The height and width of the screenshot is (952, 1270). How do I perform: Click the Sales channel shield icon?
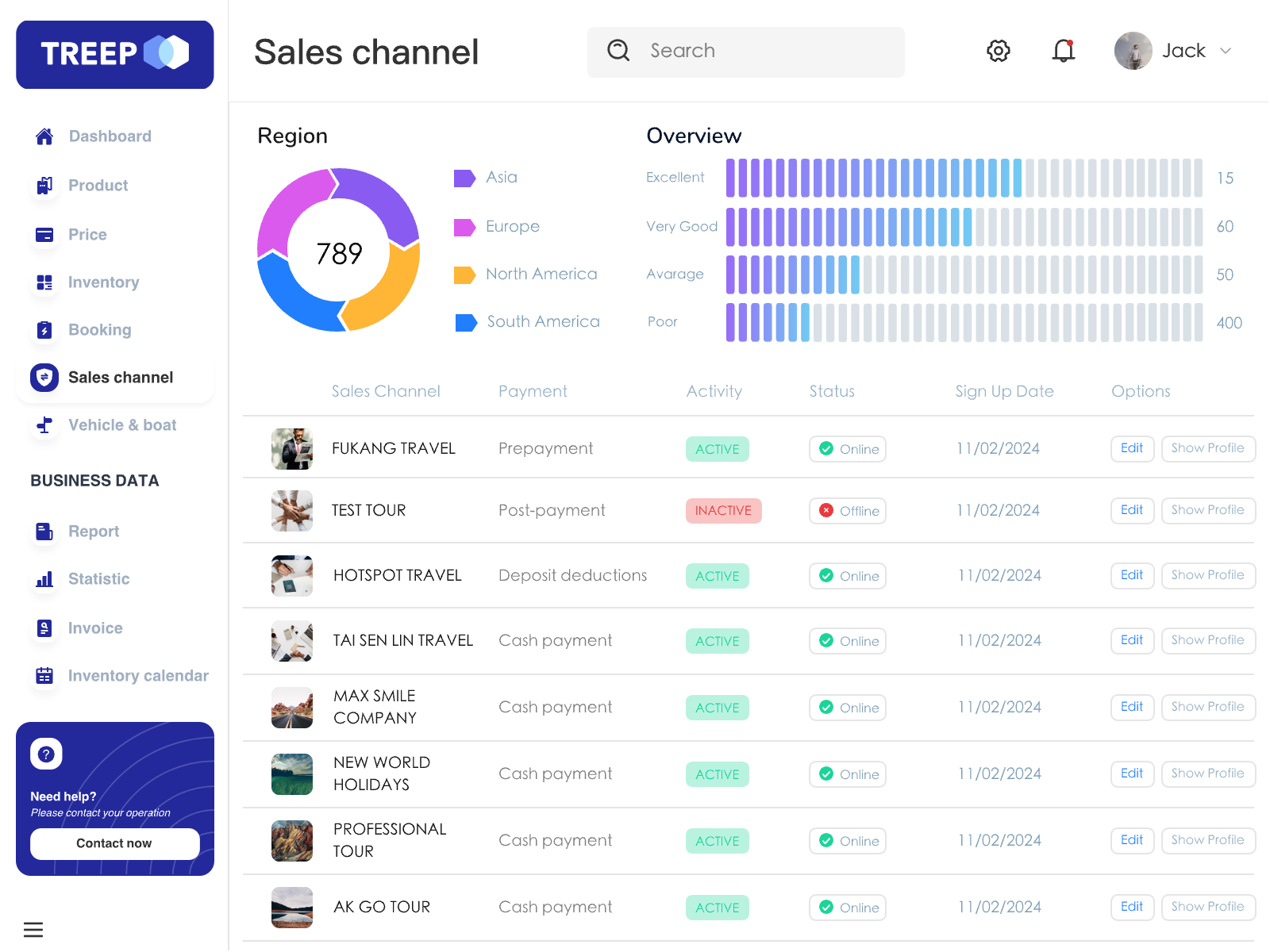coord(44,378)
